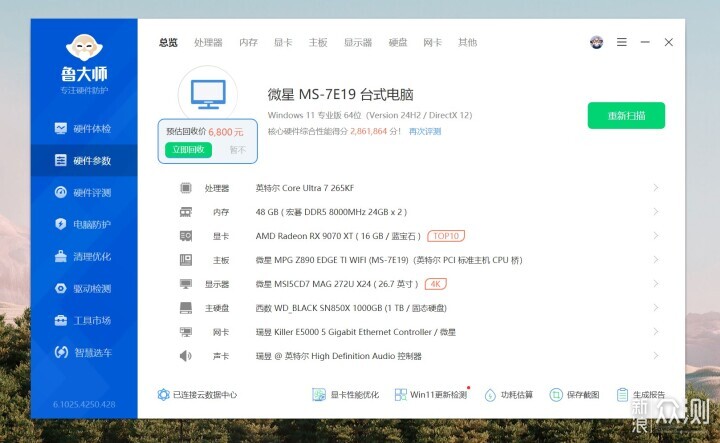Switch to the 总览 tab
720x443 pixels.
(x=168, y=43)
